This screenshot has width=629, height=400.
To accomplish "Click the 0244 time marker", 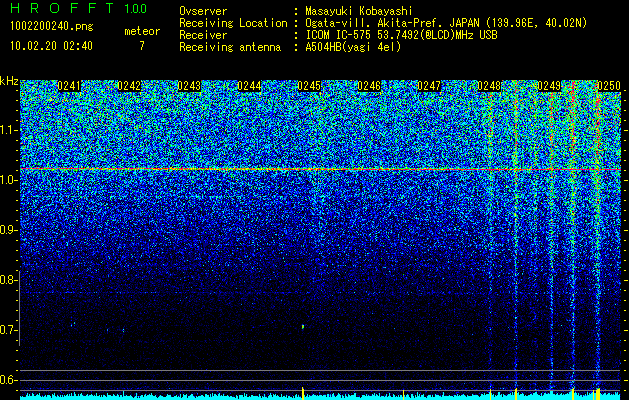I will [x=249, y=86].
